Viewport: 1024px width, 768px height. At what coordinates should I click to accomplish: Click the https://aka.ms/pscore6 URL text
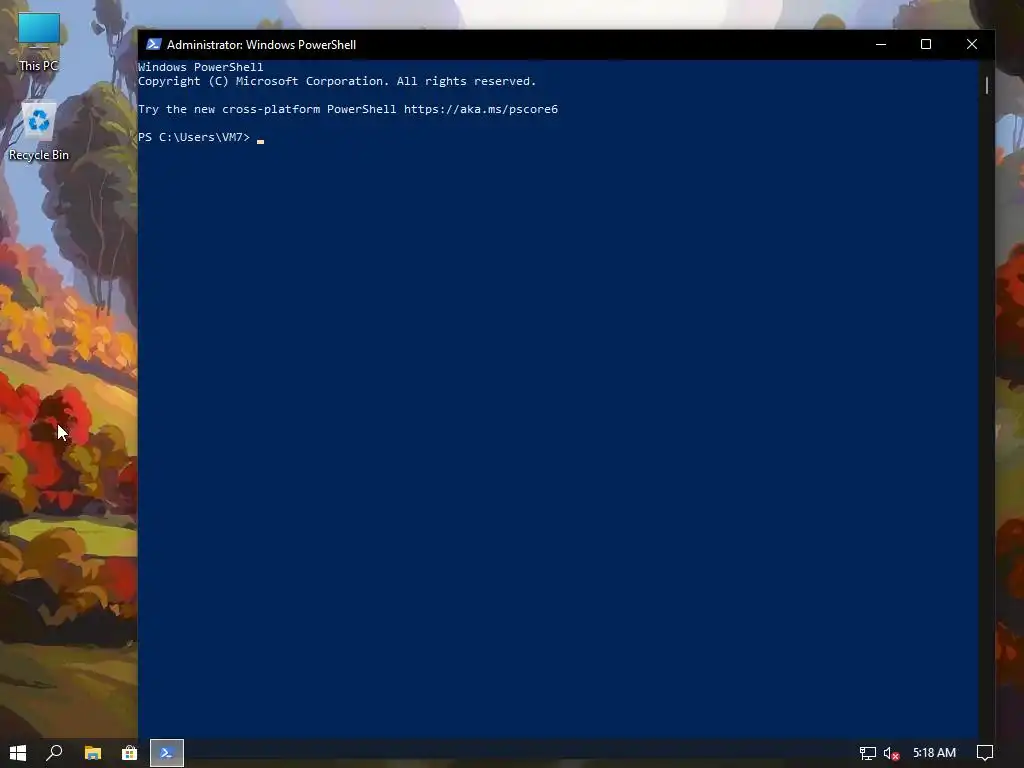pos(481,109)
